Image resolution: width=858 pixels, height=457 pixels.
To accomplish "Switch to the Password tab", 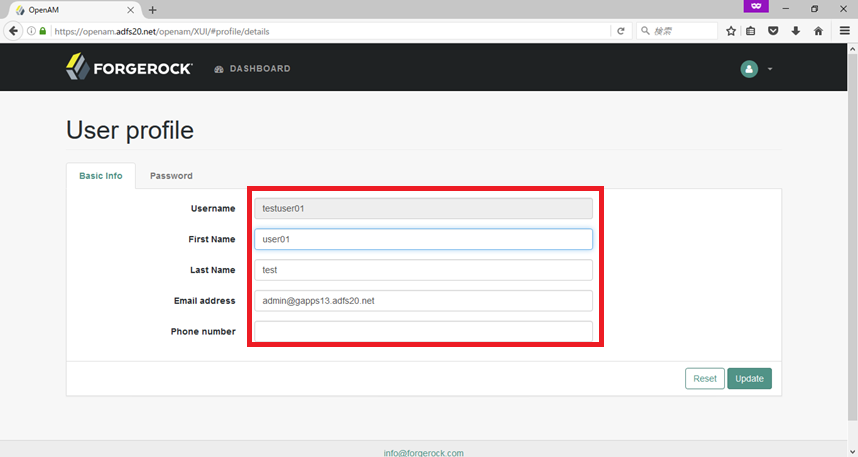I will point(171,176).
